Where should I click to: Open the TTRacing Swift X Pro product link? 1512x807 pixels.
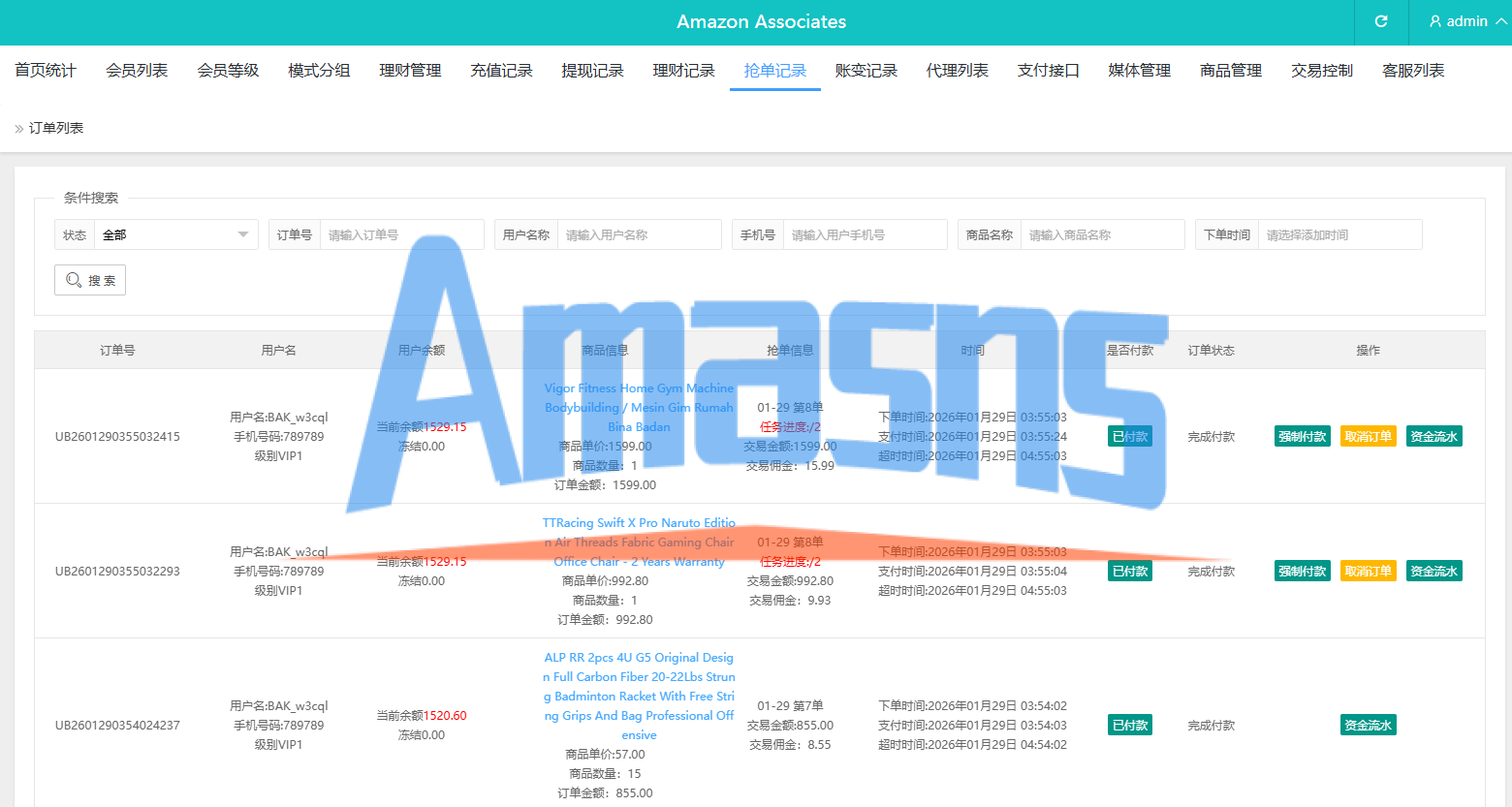tap(639, 543)
